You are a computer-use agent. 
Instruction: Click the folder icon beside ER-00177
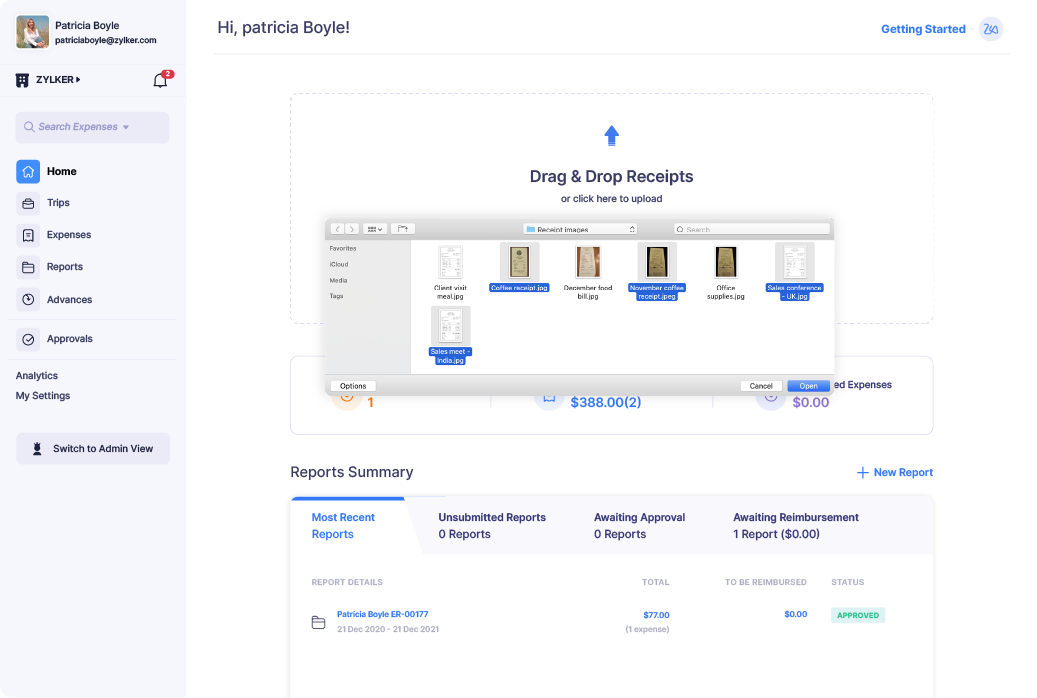click(317, 621)
